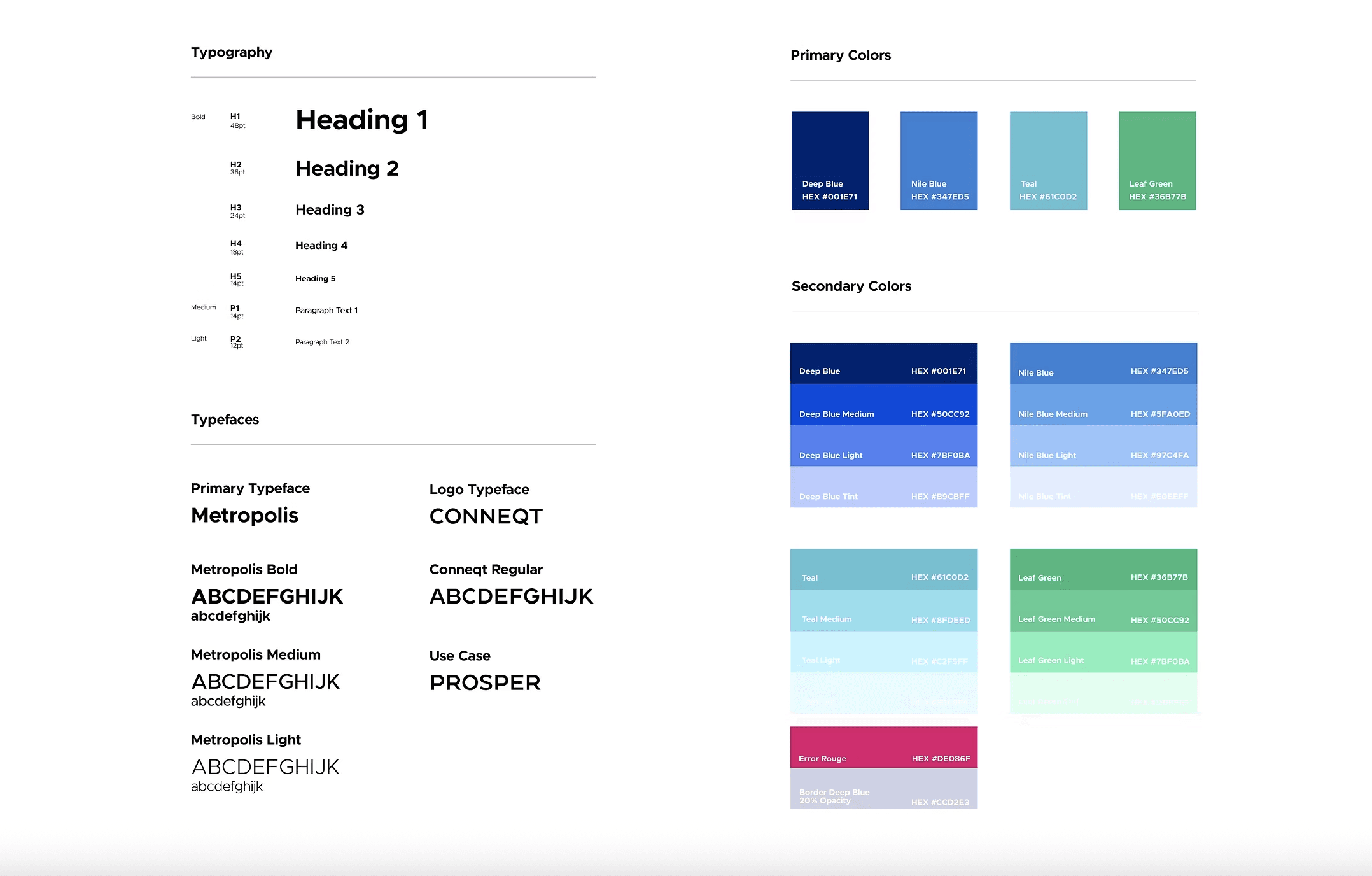
Task: Click the Heading 1 sample text
Action: click(361, 120)
